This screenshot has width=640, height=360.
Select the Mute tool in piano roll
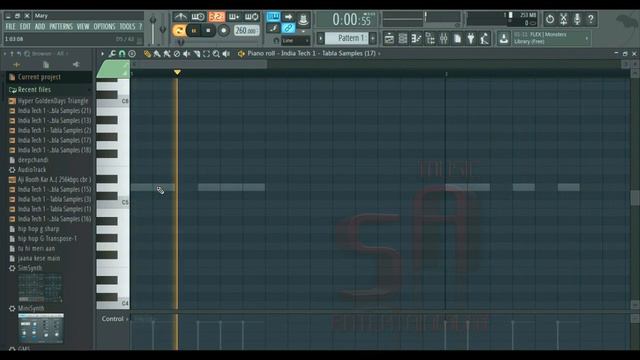pyautogui.click(x=187, y=54)
